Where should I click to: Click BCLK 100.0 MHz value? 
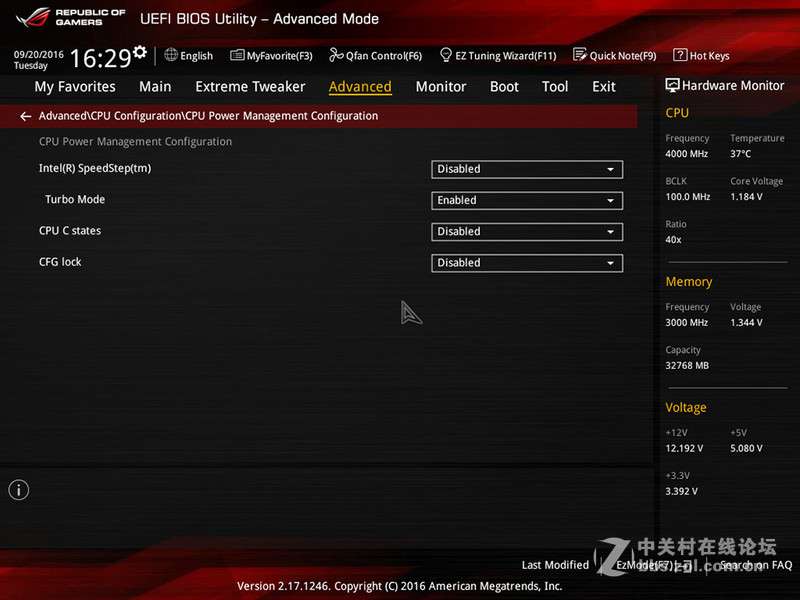tap(688, 196)
